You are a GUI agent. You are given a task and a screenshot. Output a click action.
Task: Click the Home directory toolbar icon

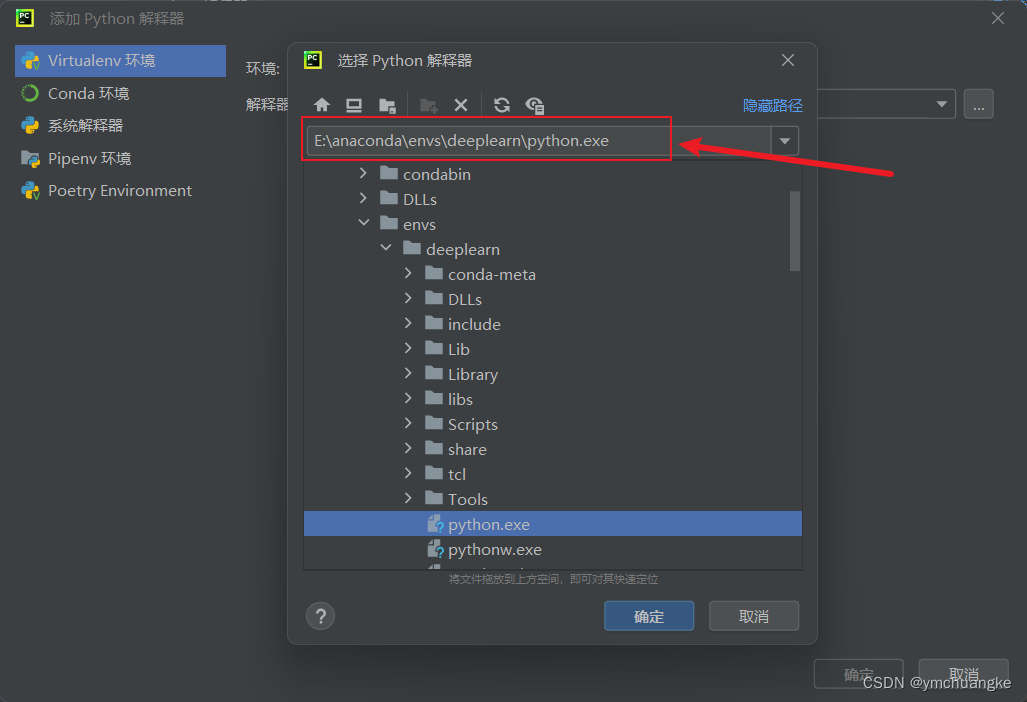[x=322, y=105]
